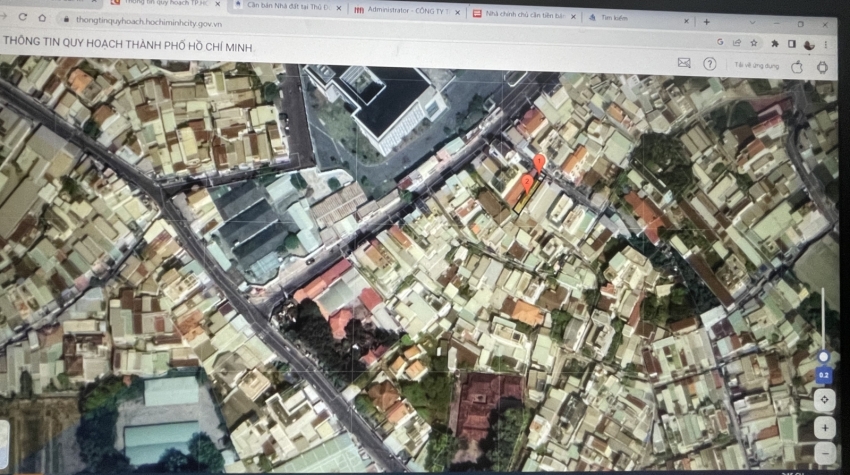Zoom in the map with plus button
Viewport: 850px width, 475px height.
point(825,428)
